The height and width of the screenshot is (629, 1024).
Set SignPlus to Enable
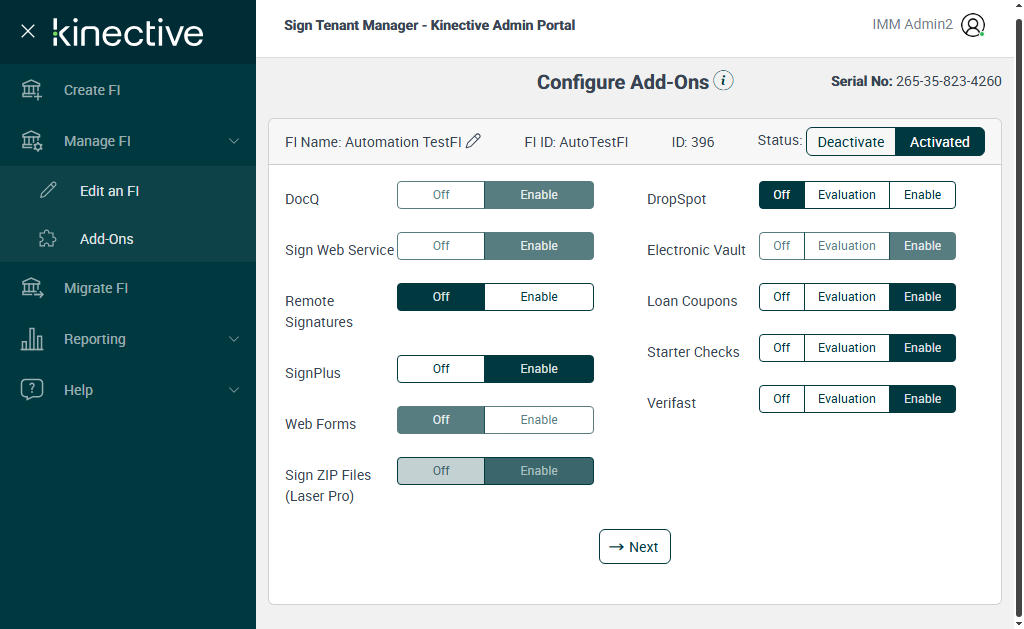pos(539,368)
